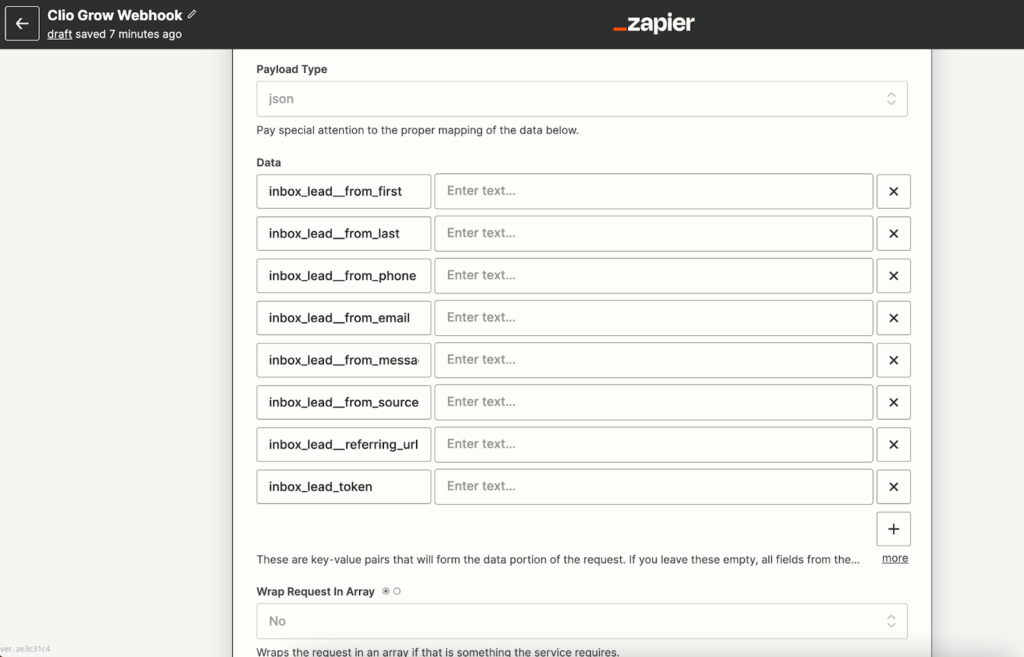
Task: Remove the inbox_lead__referring_url row
Action: pyautogui.click(x=893, y=444)
